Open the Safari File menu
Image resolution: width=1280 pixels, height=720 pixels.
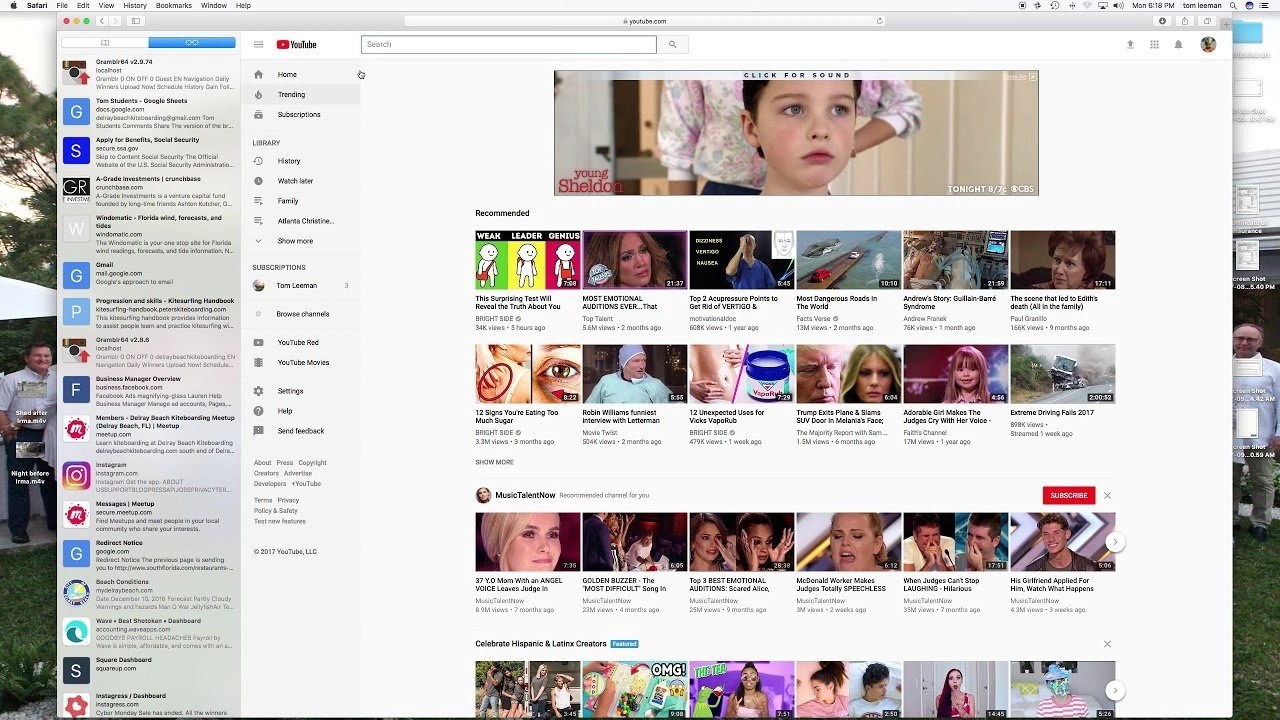point(62,5)
